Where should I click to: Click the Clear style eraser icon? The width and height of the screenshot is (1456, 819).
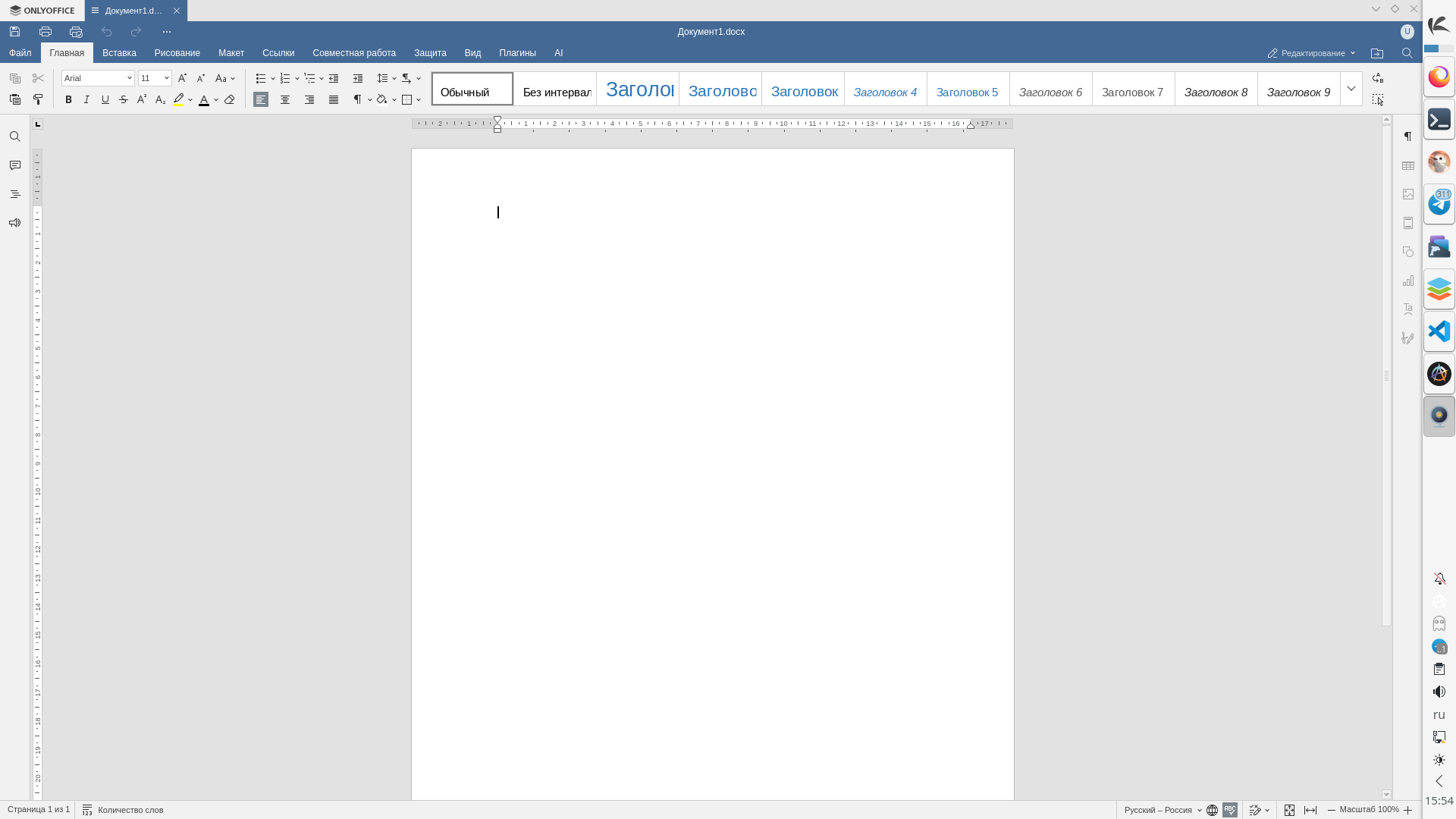(230, 100)
